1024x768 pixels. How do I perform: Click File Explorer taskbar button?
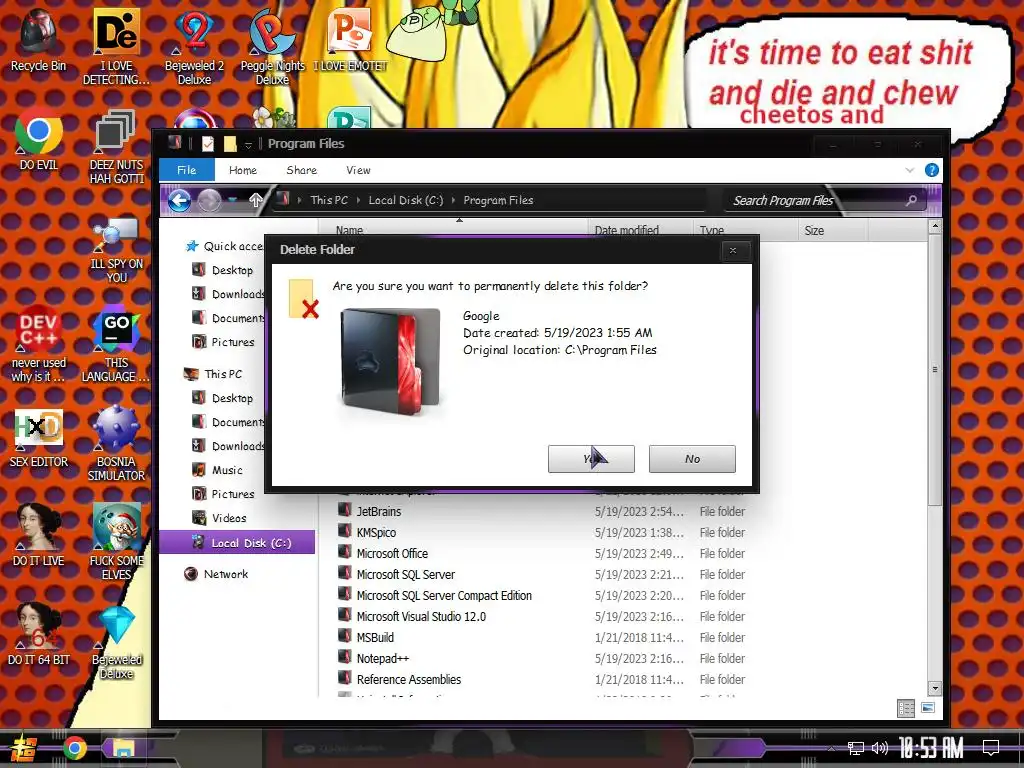point(122,748)
